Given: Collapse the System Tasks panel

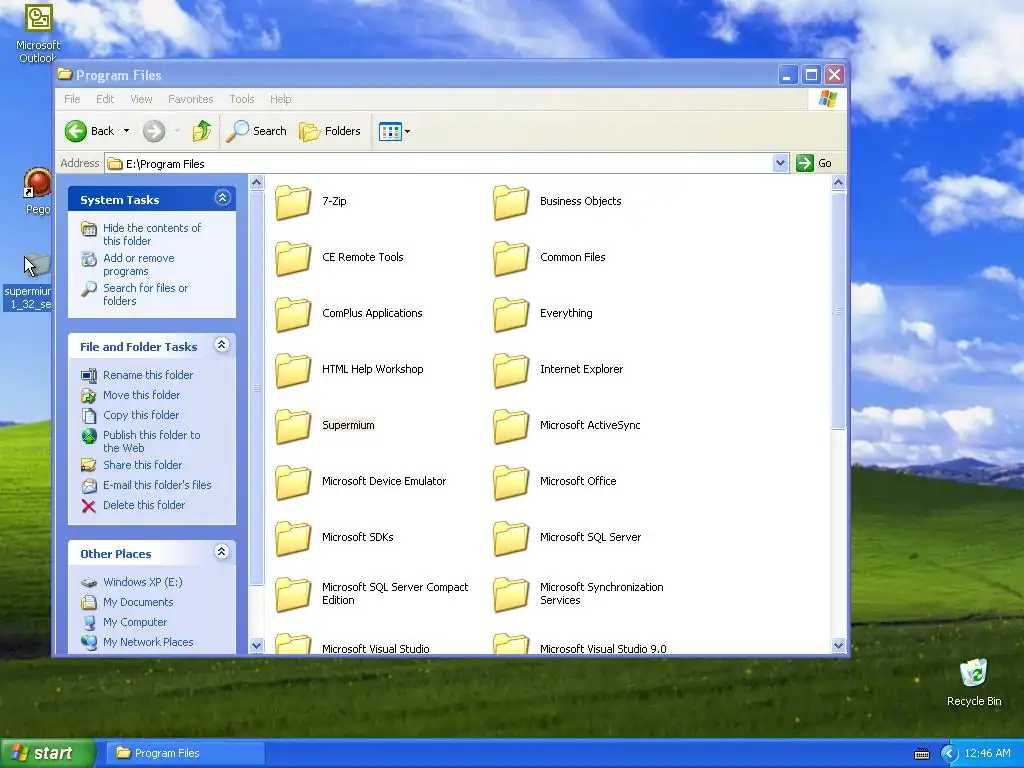Looking at the screenshot, I should pyautogui.click(x=223, y=198).
